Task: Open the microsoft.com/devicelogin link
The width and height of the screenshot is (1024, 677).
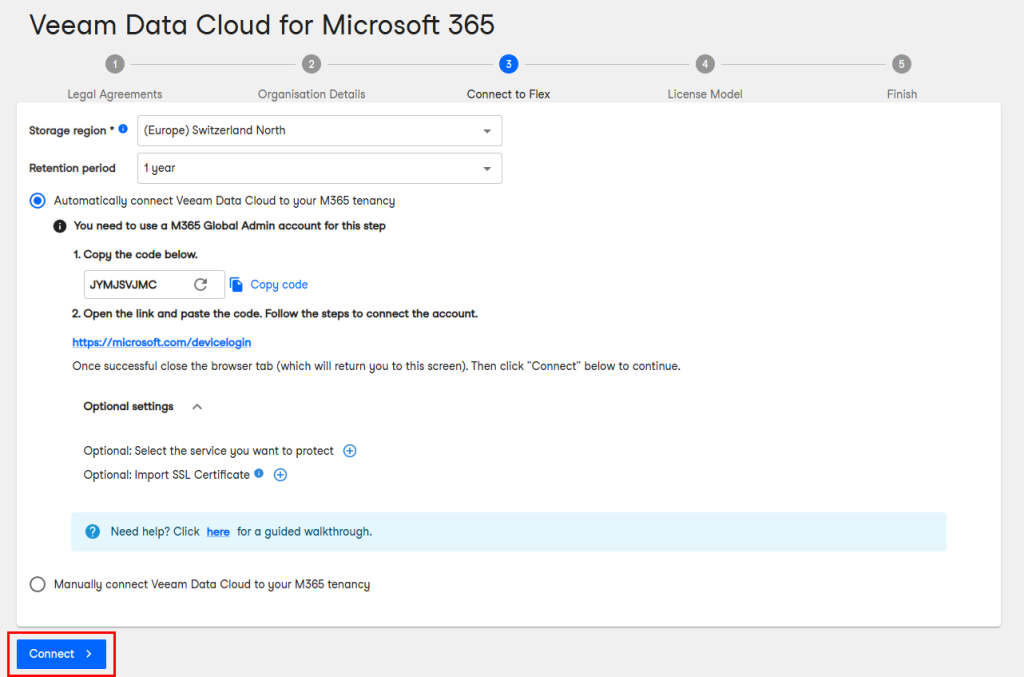Action: [162, 342]
